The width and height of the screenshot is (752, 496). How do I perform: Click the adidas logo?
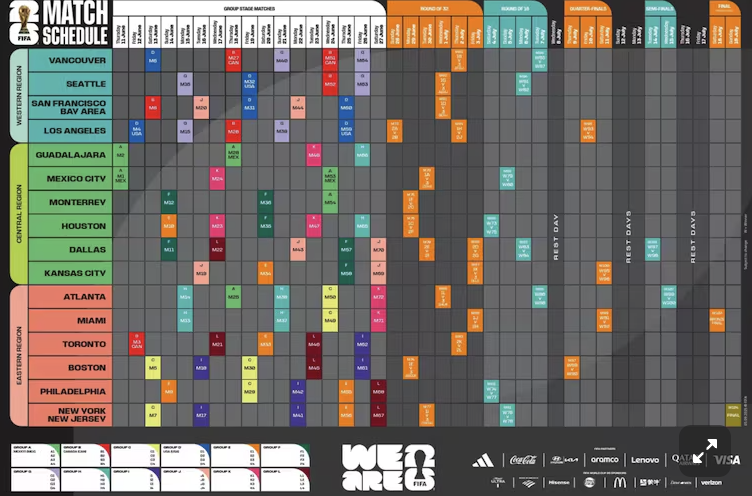click(x=483, y=460)
